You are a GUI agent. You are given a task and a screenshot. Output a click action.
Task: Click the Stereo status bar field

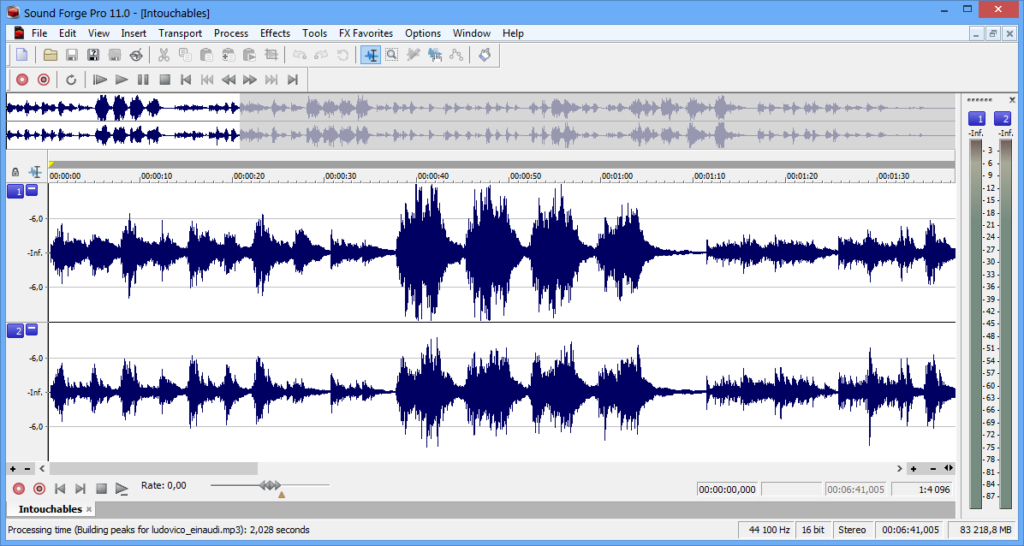click(x=852, y=530)
